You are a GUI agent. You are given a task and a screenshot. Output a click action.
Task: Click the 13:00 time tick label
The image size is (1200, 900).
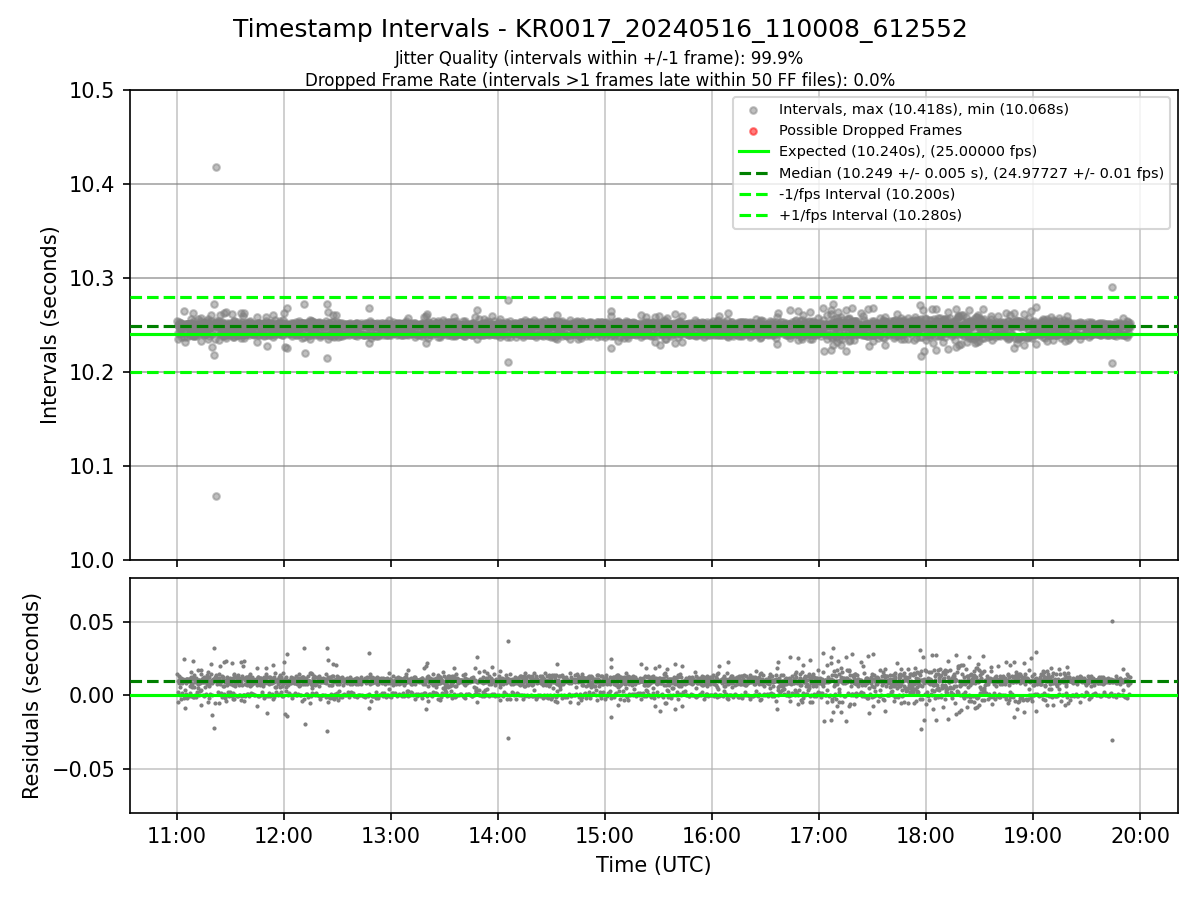point(391,835)
